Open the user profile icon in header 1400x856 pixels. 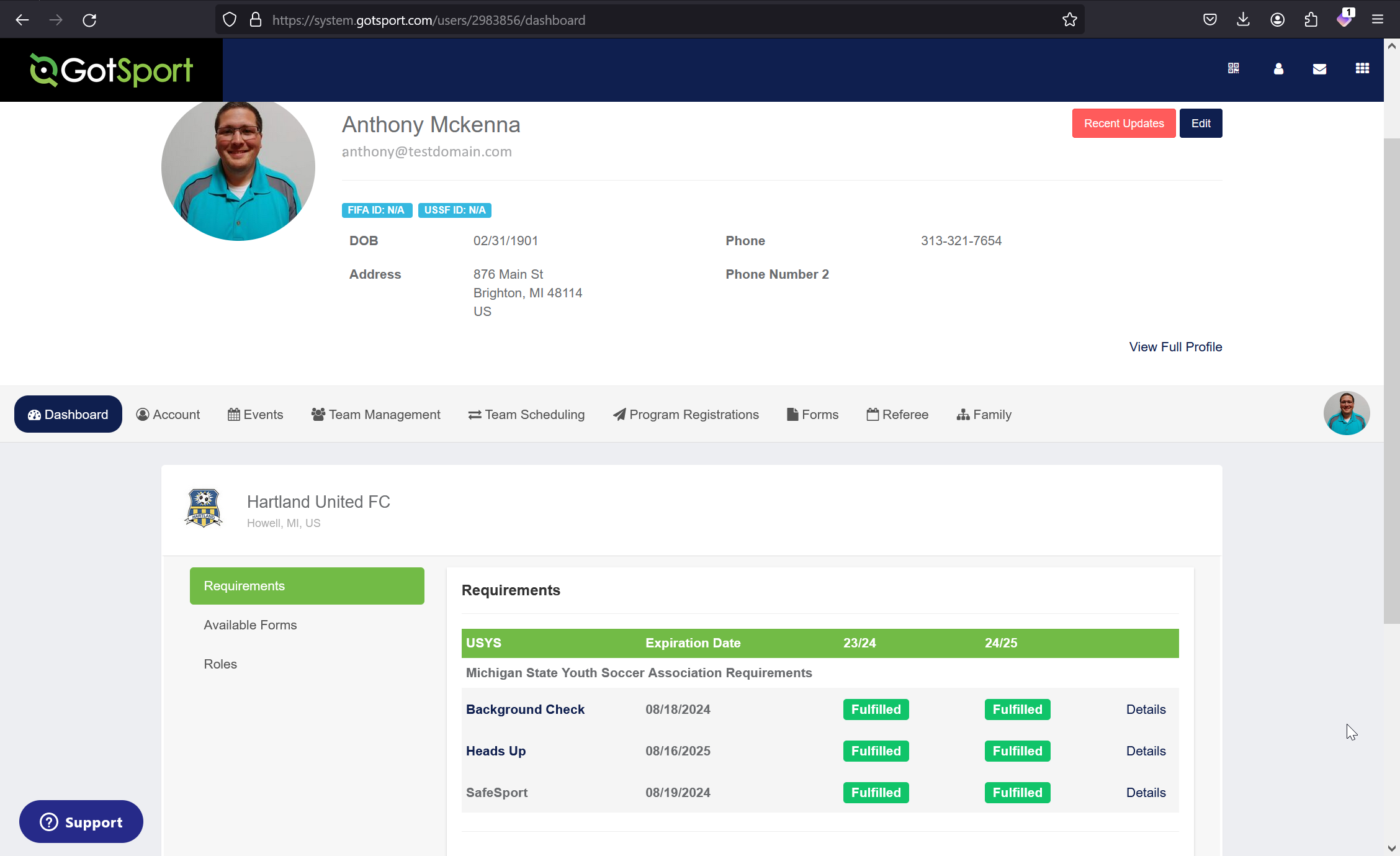[1278, 68]
